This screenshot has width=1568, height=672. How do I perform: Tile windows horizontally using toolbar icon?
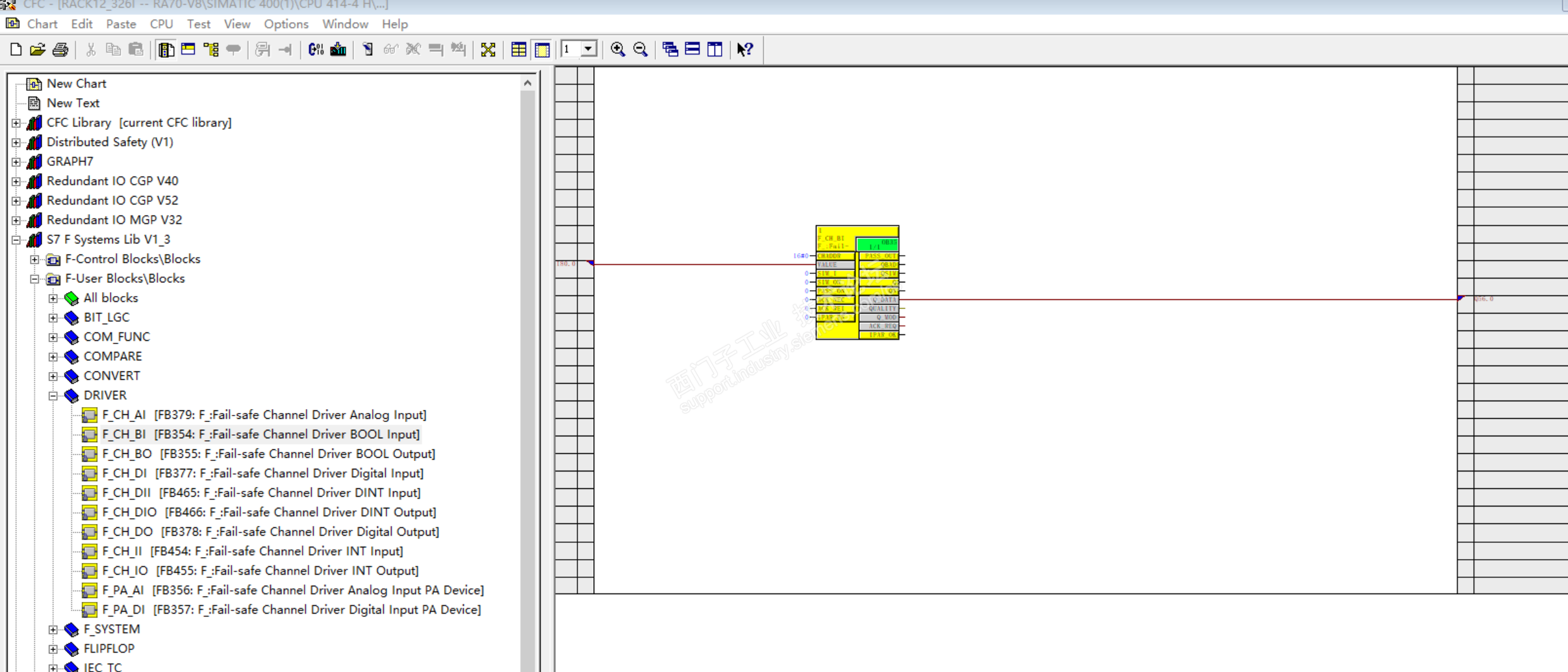[692, 49]
